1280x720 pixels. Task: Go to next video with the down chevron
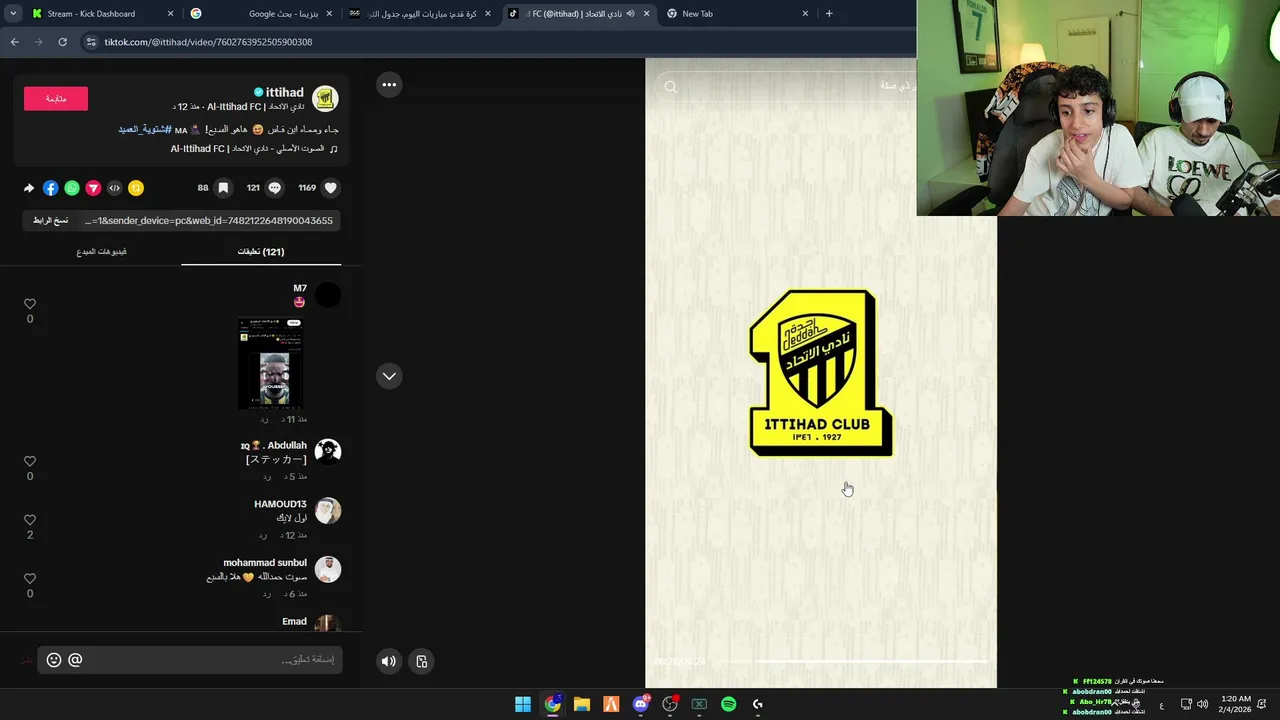[389, 376]
